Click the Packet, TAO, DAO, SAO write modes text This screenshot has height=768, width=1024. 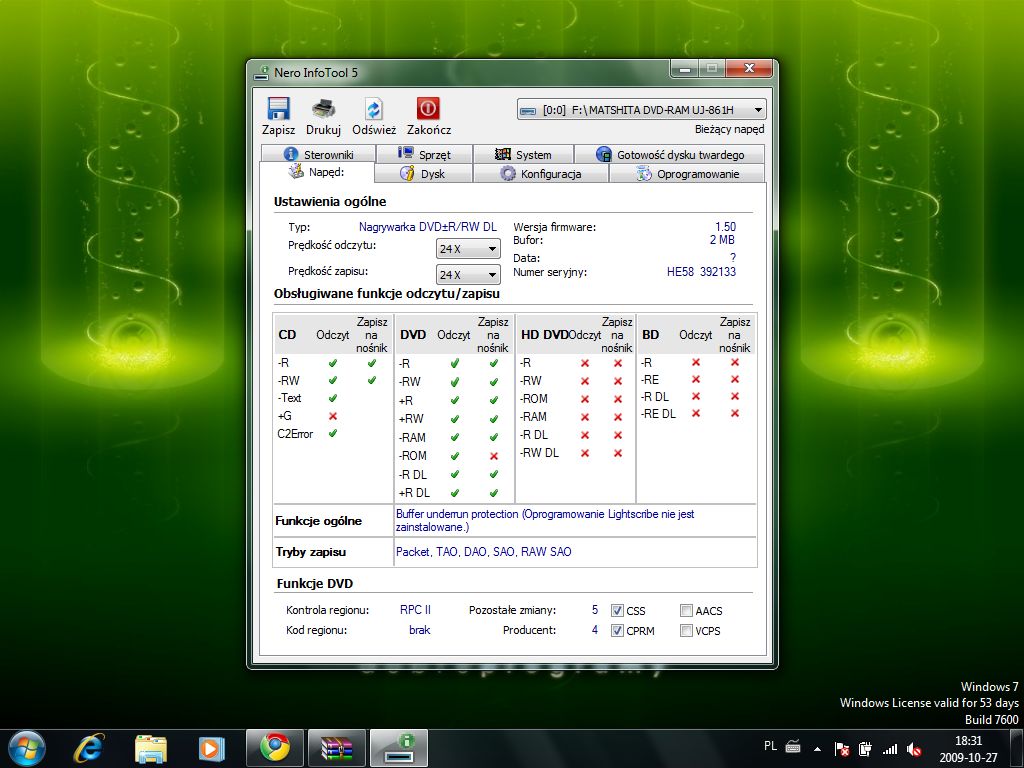pyautogui.click(x=483, y=552)
